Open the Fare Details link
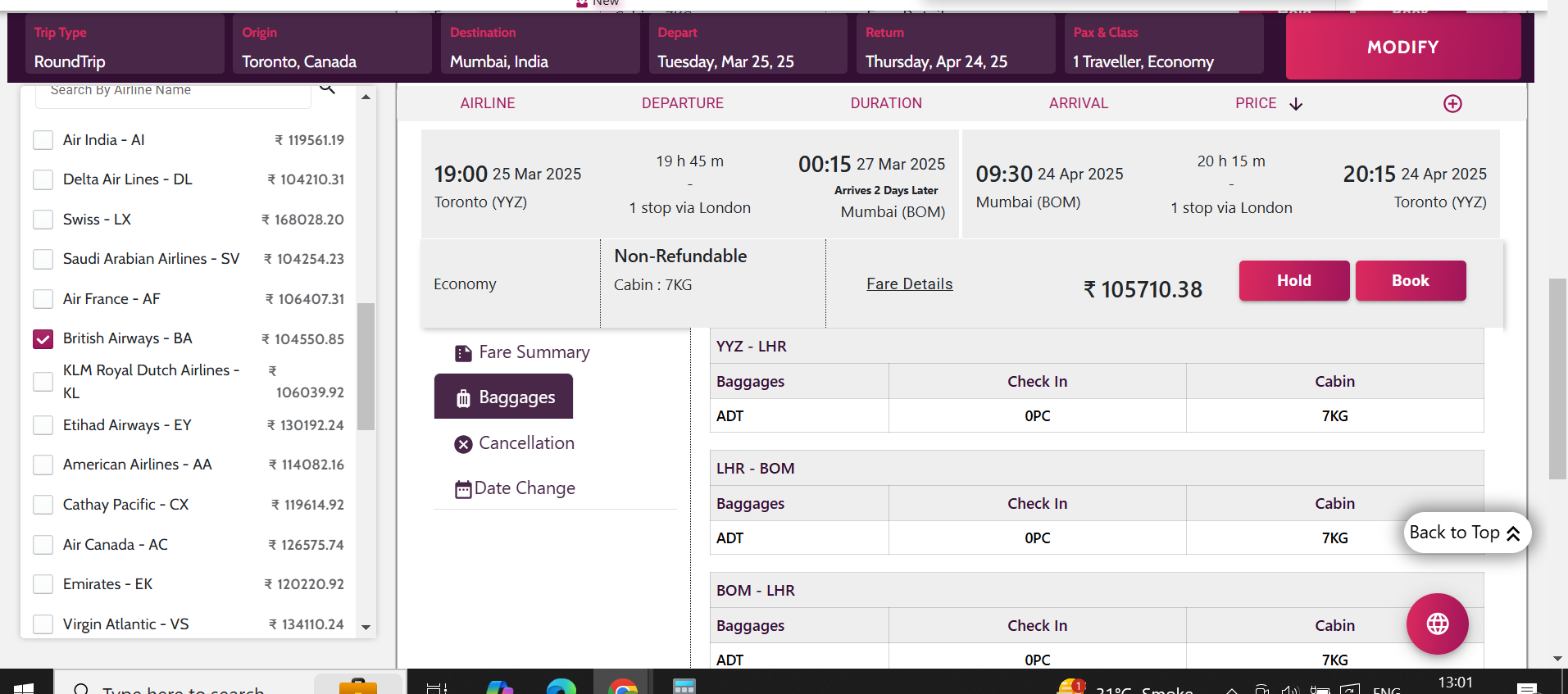Image resolution: width=1568 pixels, height=694 pixels. pos(909,284)
